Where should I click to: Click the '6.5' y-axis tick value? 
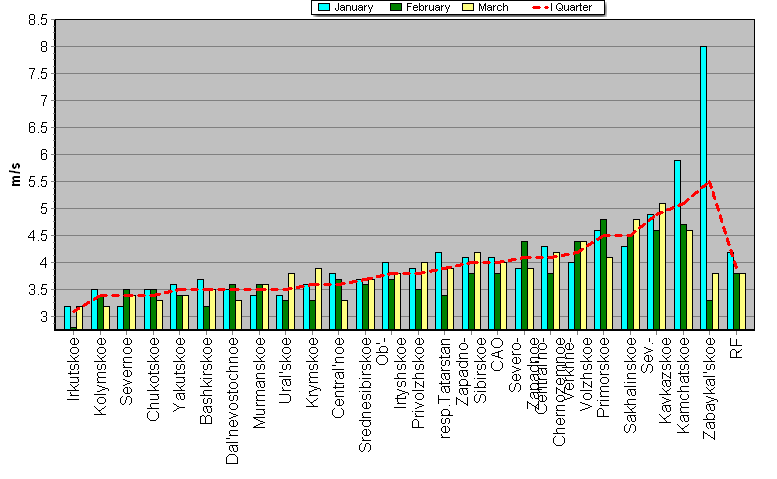pyautogui.click(x=38, y=128)
